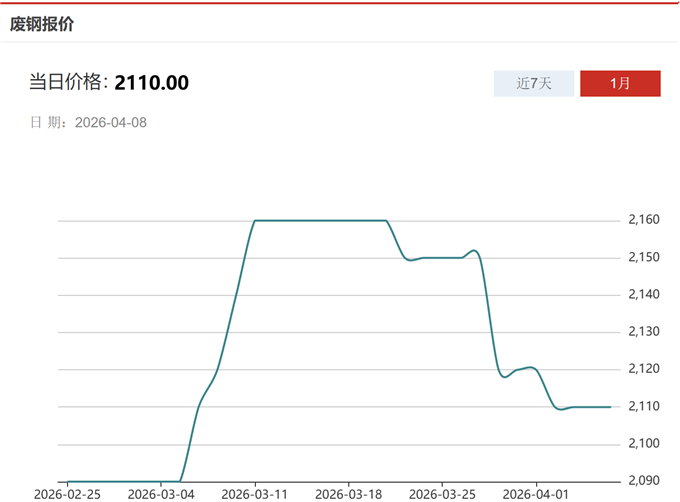Click the 废钢报价 section heading
680x502 pixels.
point(42,24)
